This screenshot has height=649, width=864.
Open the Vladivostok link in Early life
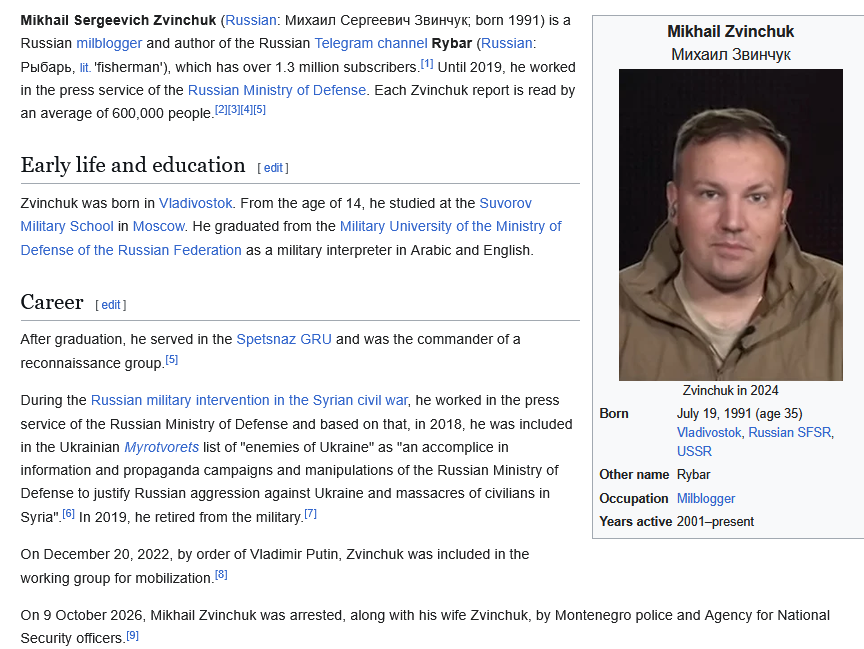pos(196,203)
